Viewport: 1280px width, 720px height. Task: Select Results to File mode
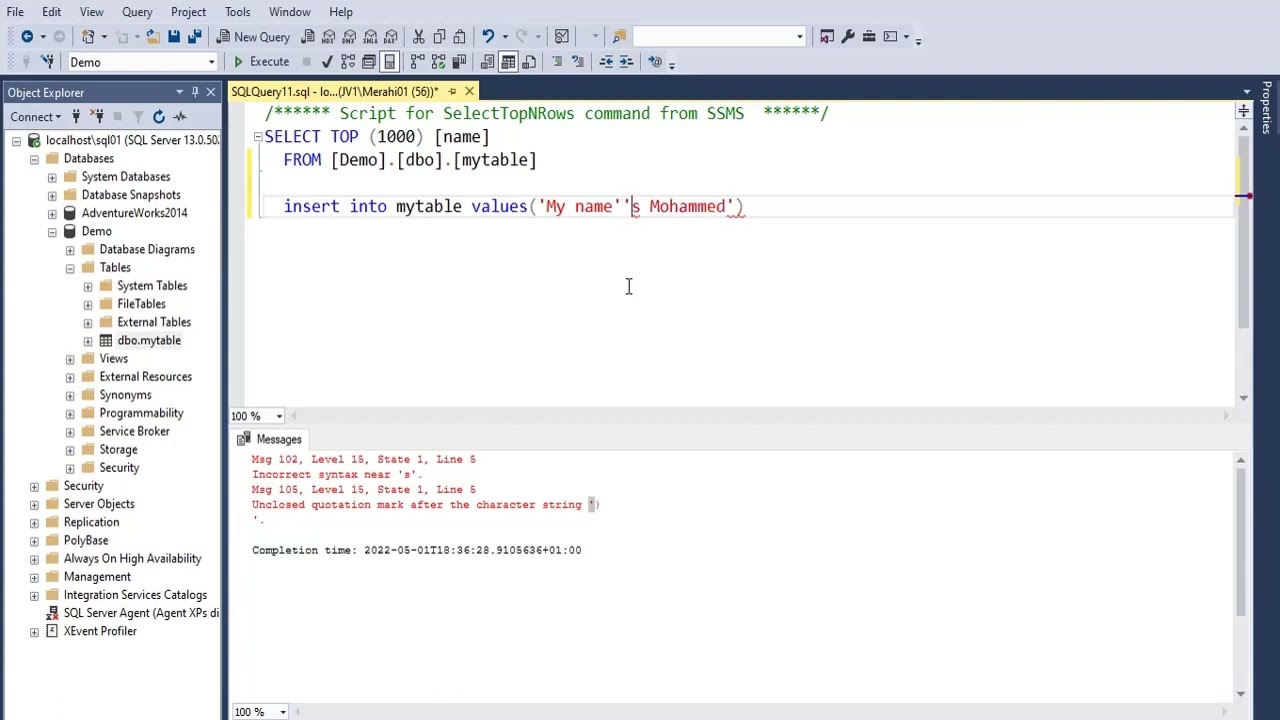(529, 62)
